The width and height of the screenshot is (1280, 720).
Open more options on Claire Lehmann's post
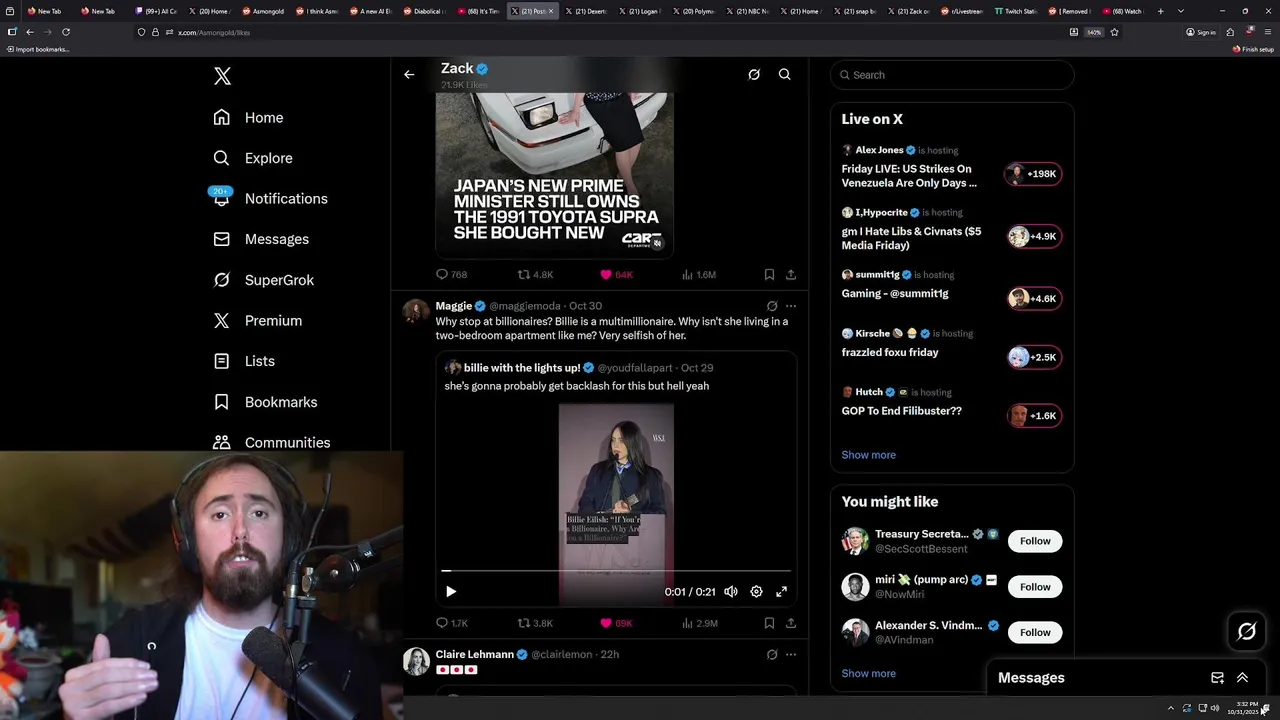(791, 655)
